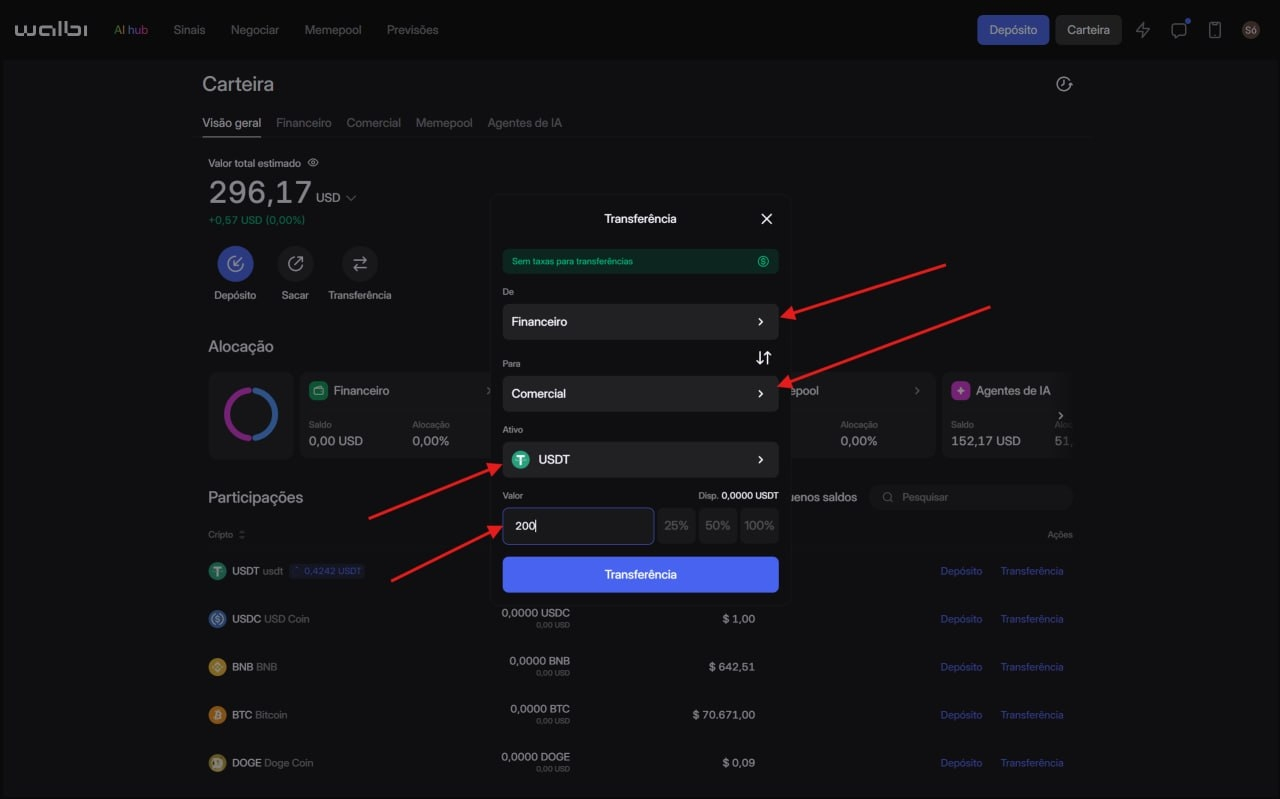Click the lightning bolt icon in header

click(1143, 30)
